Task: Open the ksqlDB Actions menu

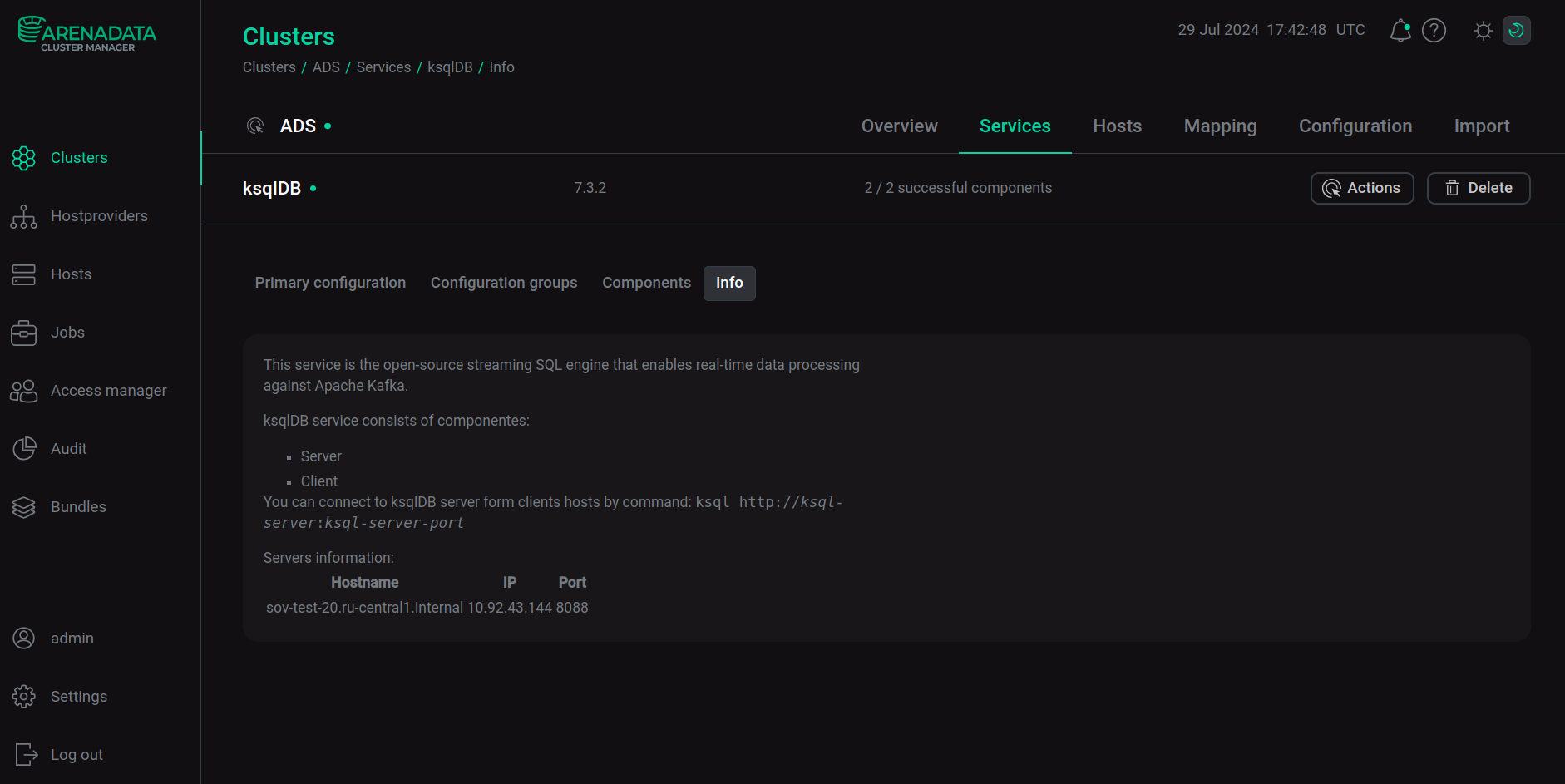Action: tap(1362, 189)
